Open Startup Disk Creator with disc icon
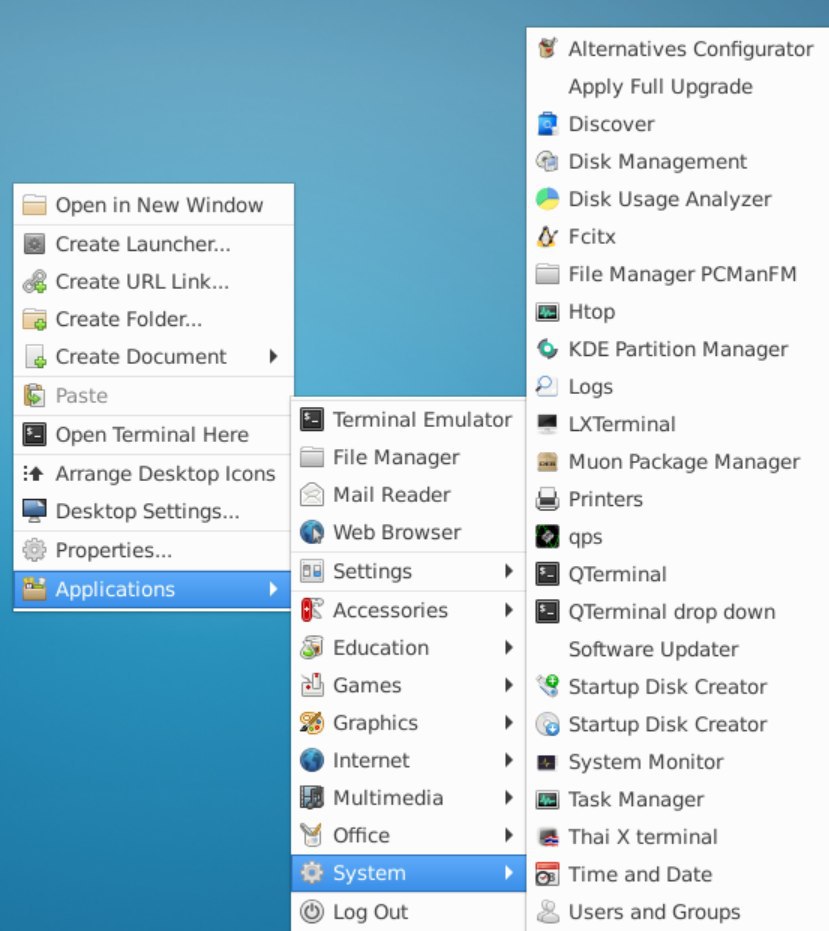Viewport: 829px width, 931px height. (x=678, y=724)
